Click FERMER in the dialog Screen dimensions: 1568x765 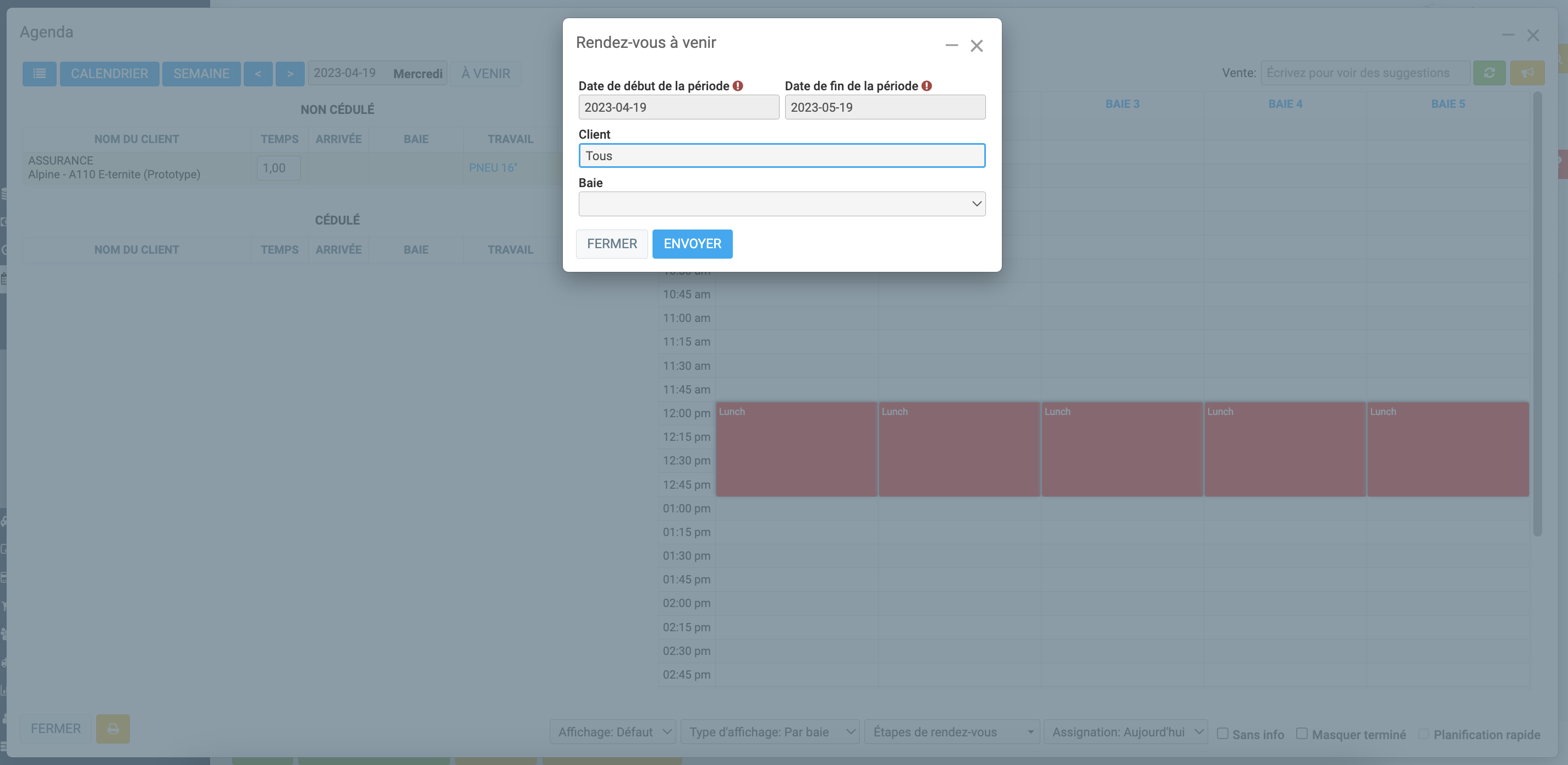[612, 244]
